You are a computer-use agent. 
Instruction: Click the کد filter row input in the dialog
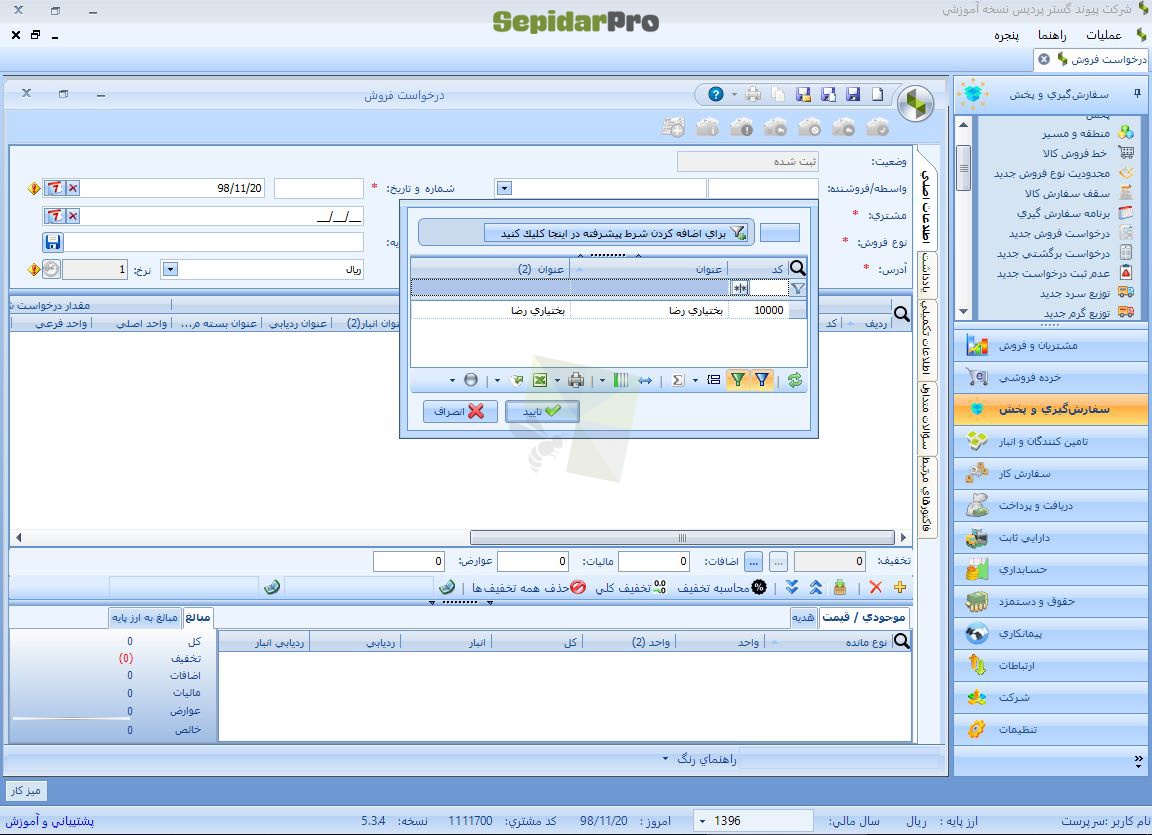[768, 289]
